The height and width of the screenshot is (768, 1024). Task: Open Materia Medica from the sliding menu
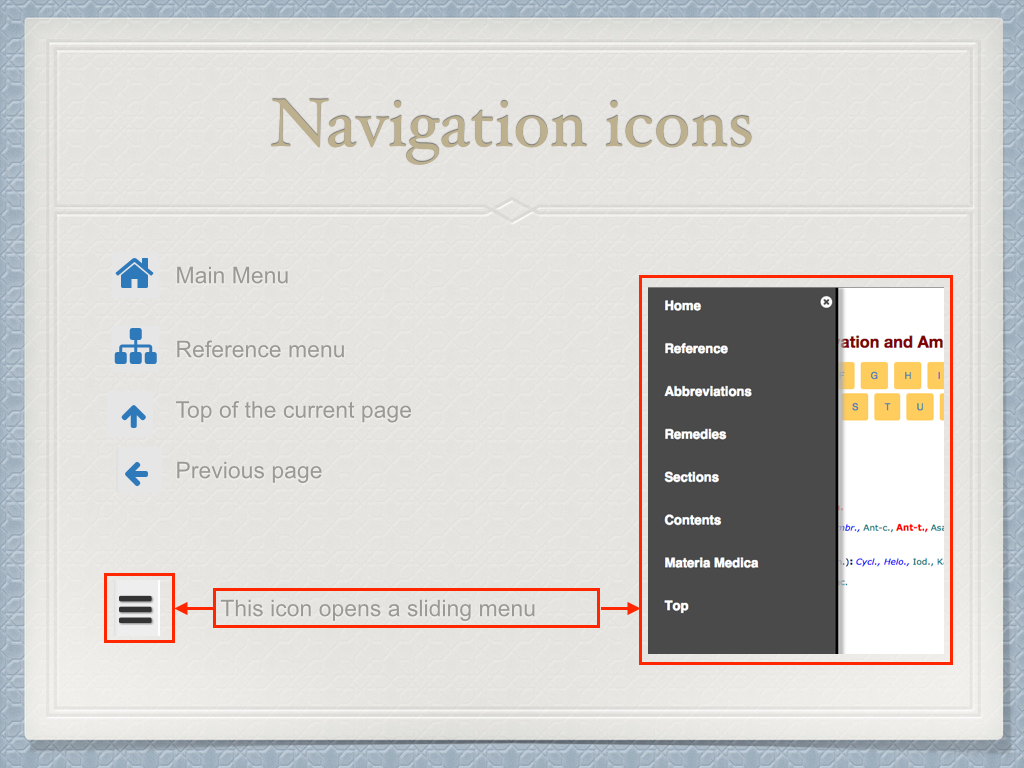click(711, 563)
